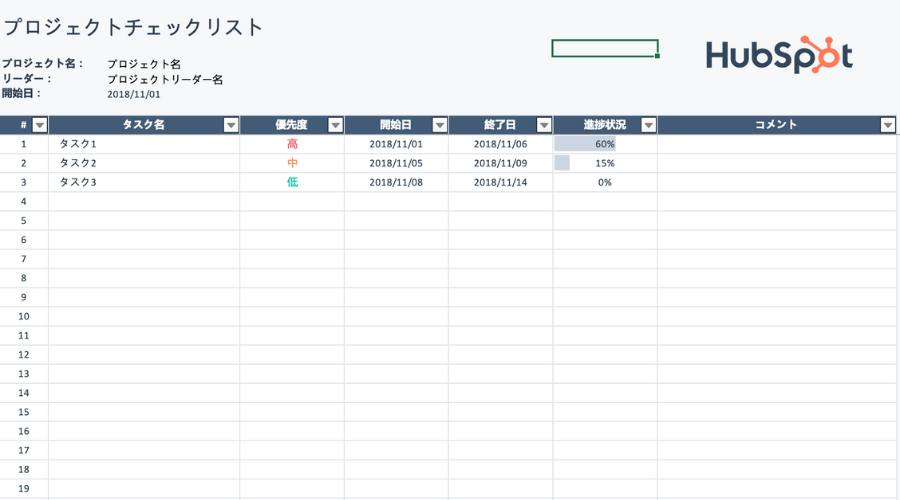This screenshot has height=500, width=900.
Task: Select the 0% progress cell
Action: [604, 182]
